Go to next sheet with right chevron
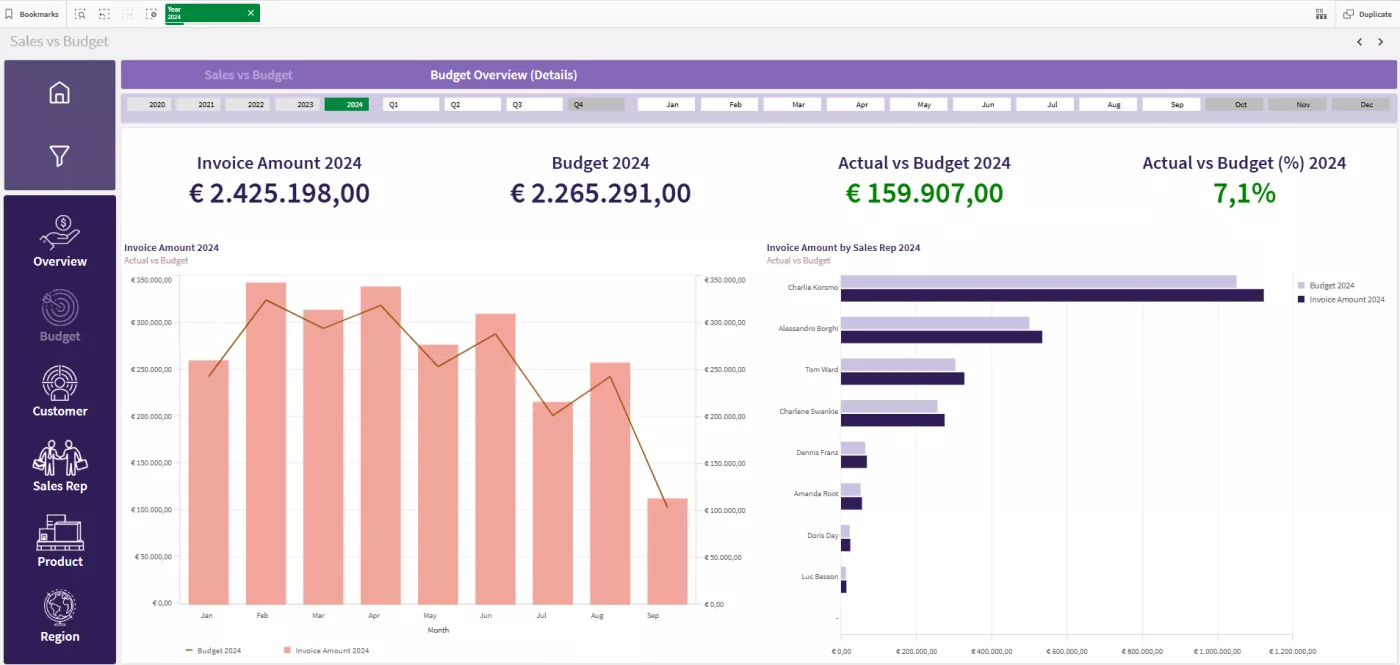 (x=1381, y=42)
